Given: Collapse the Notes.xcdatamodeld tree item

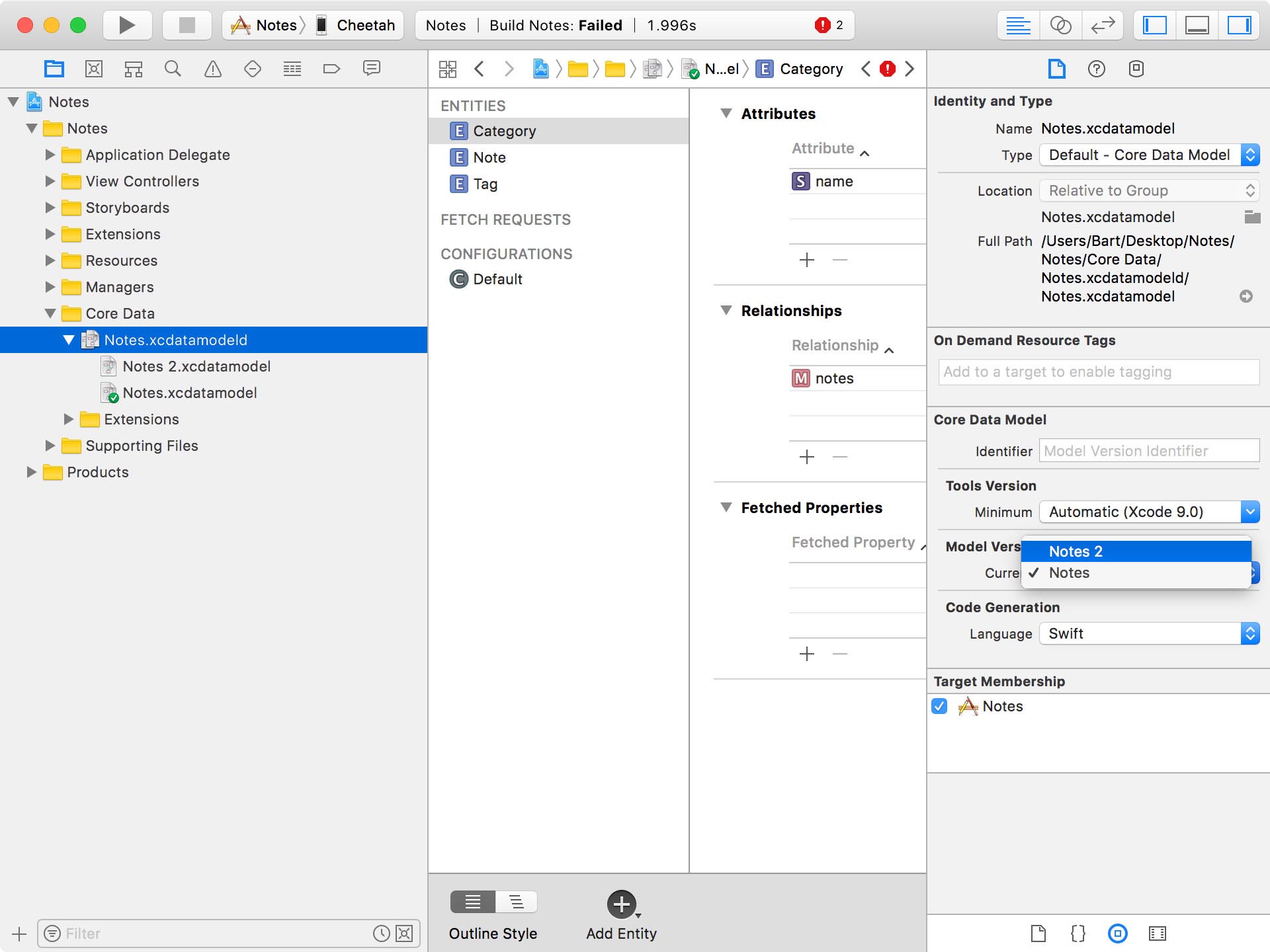Looking at the screenshot, I should pos(69,340).
